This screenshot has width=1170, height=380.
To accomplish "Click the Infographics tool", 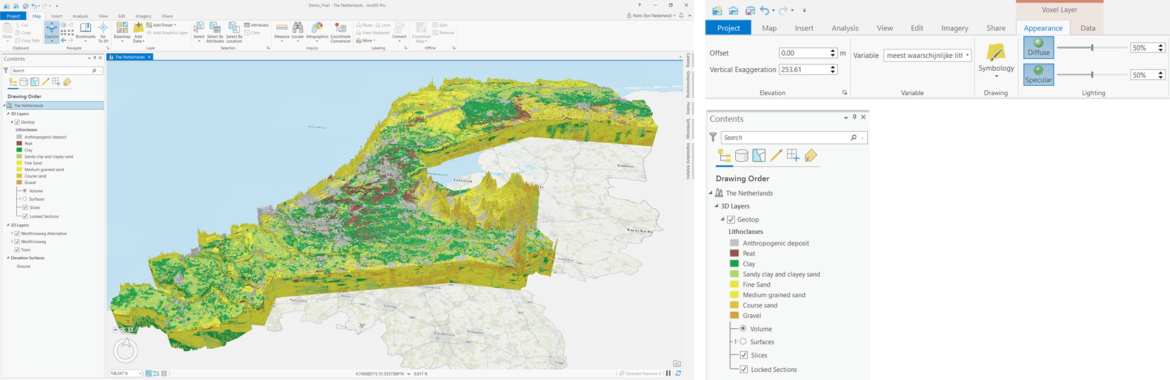I will click(x=316, y=31).
